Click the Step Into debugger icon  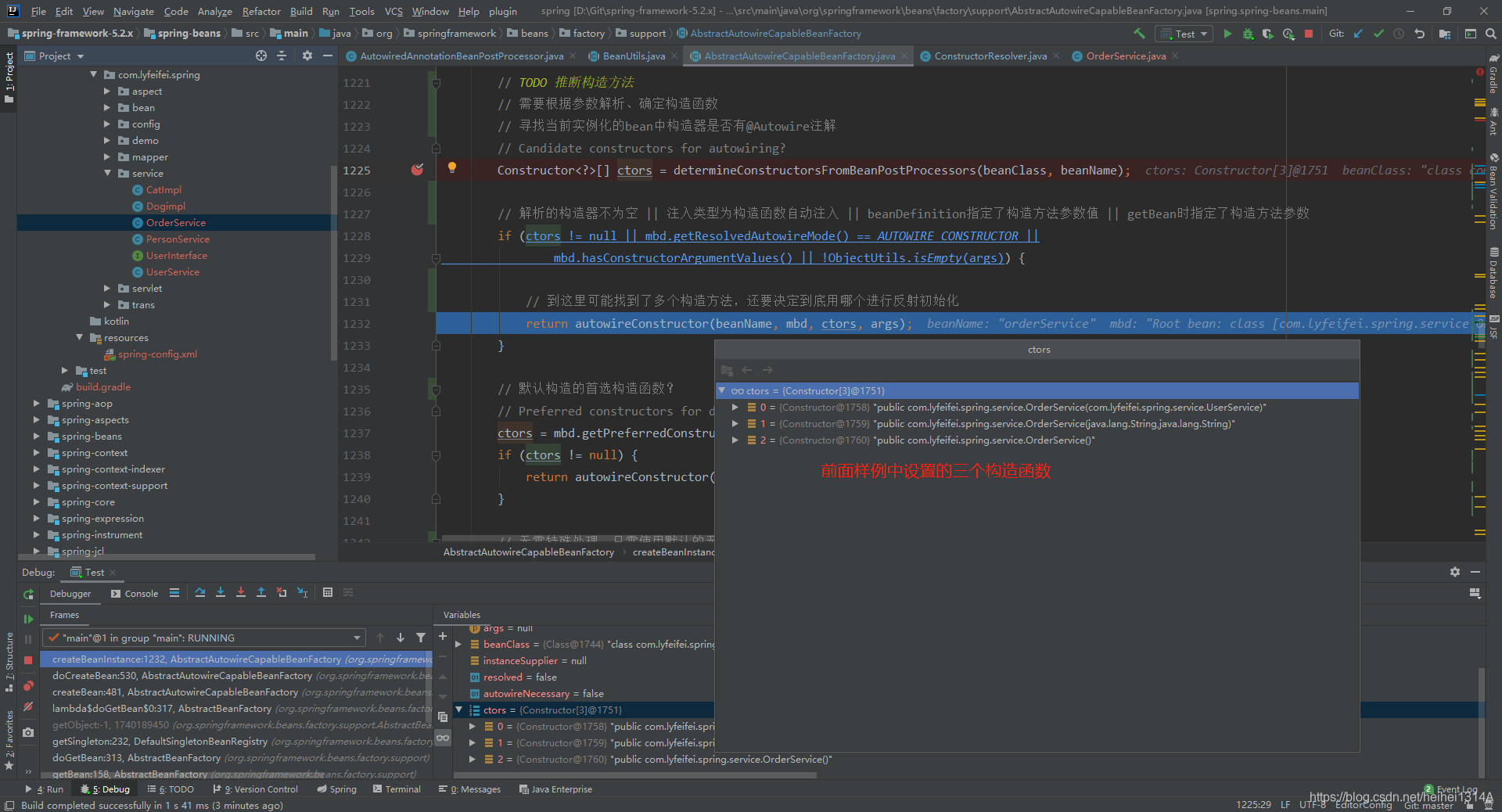[221, 593]
